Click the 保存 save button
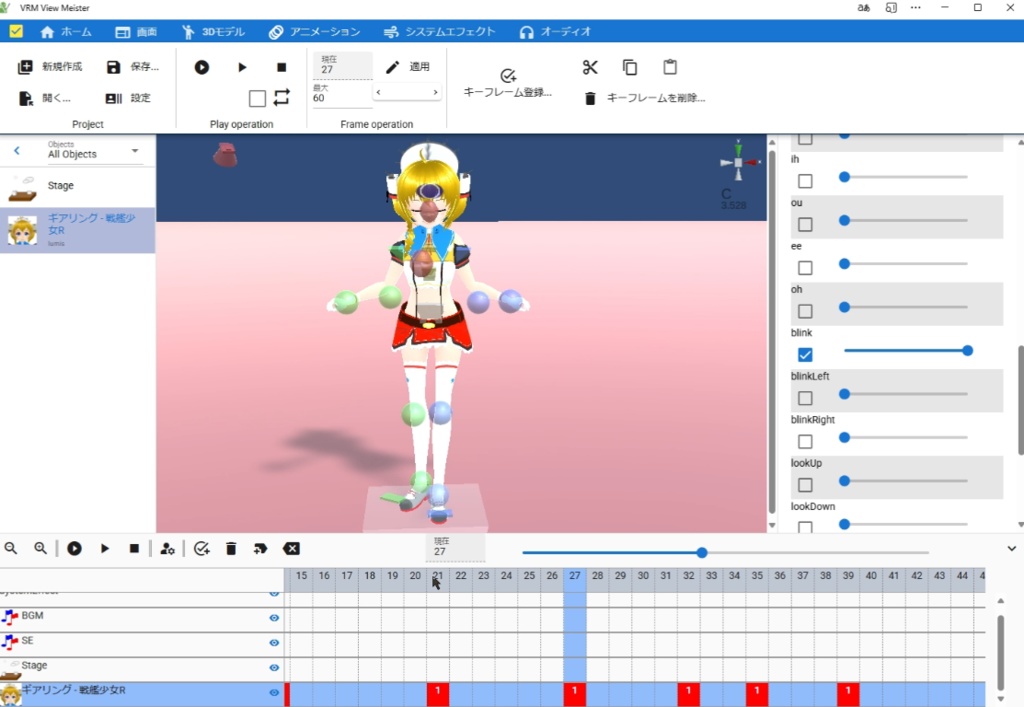The image size is (1024, 707). coord(133,67)
